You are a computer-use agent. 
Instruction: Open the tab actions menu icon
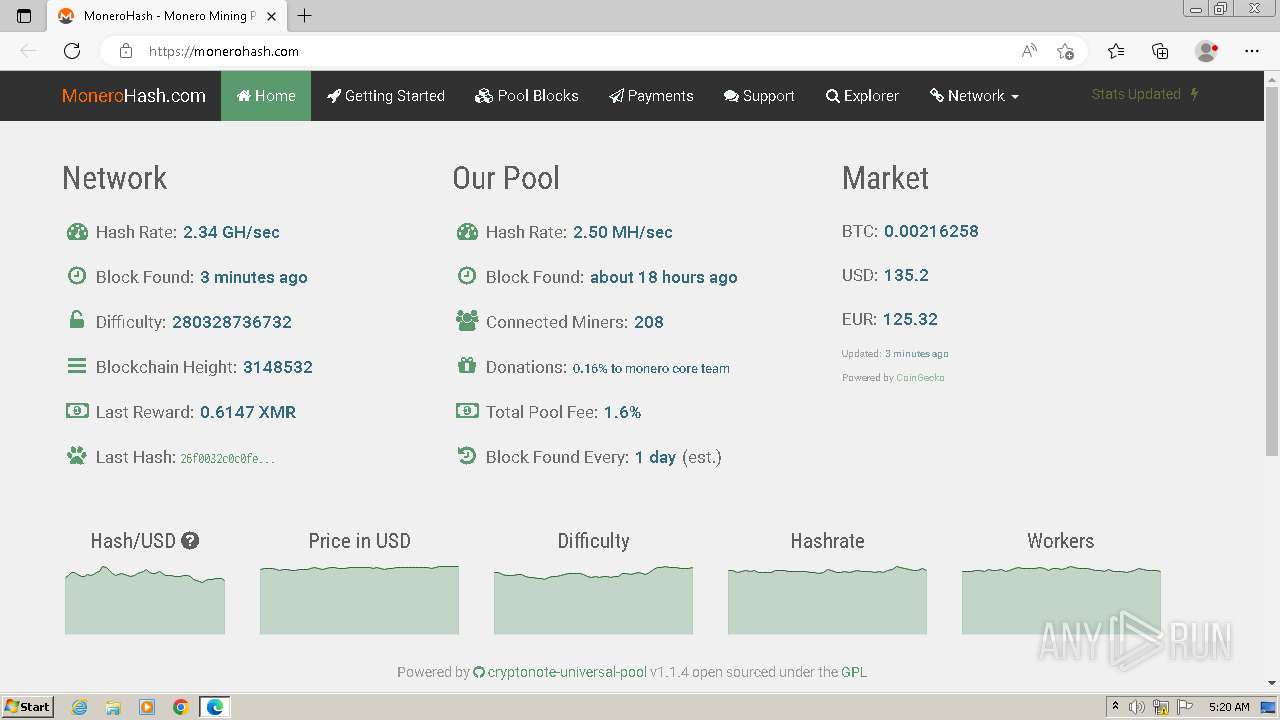tap(24, 16)
